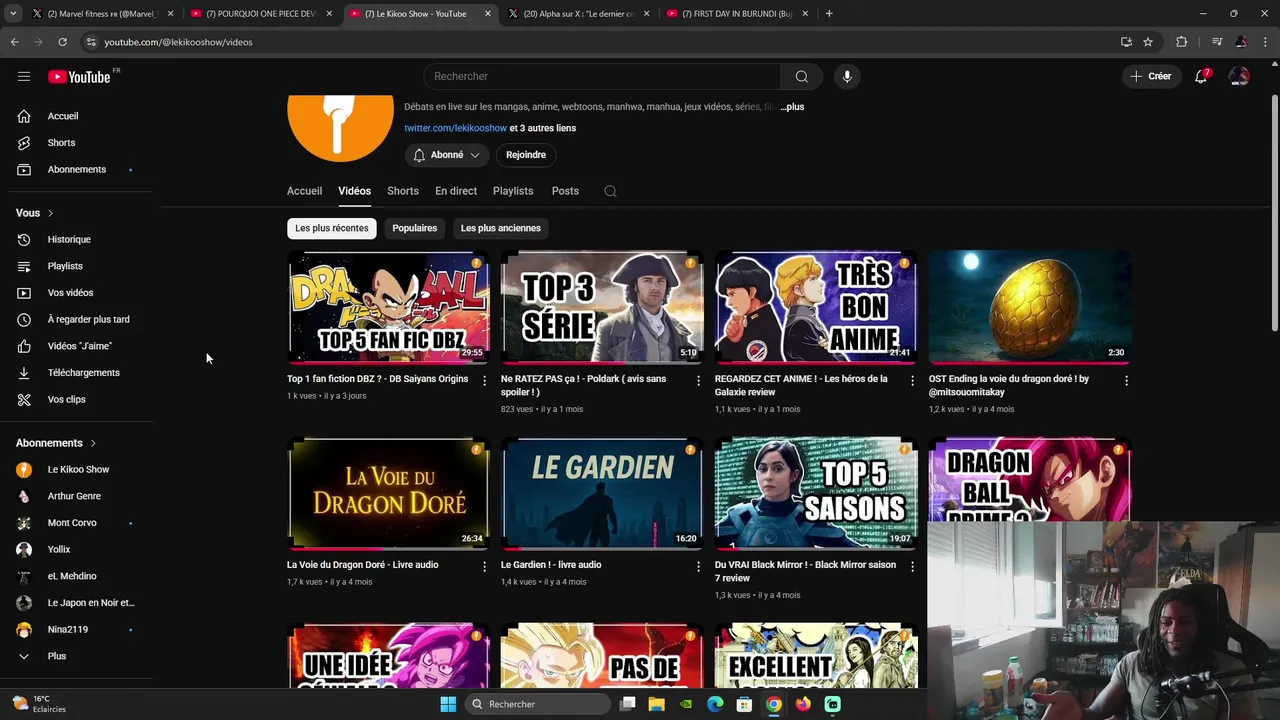The width and height of the screenshot is (1280, 720).
Task: Click the browser address bar
Action: 600,42
